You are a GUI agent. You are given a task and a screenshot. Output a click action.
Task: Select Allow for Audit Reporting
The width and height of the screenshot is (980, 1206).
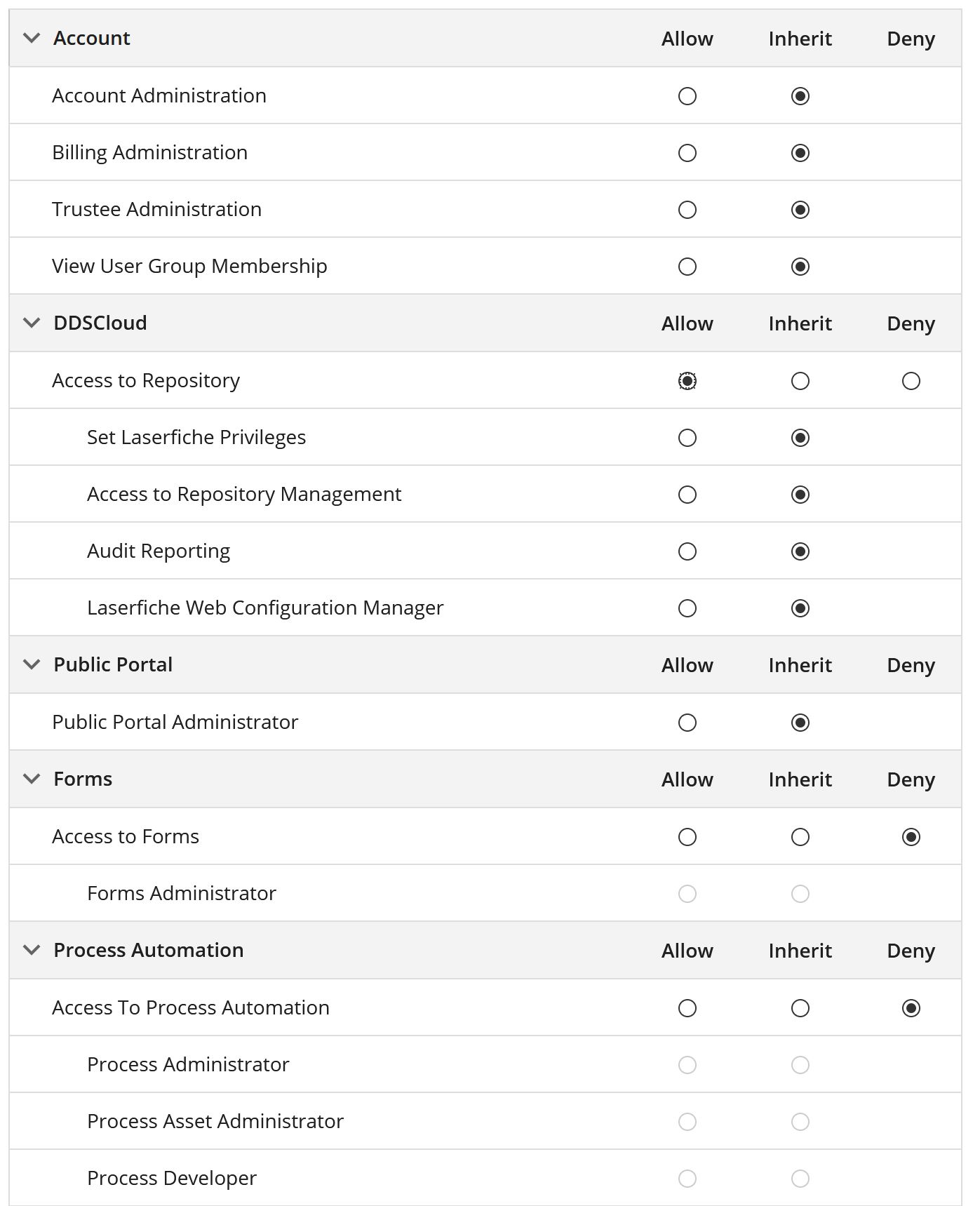tap(687, 551)
